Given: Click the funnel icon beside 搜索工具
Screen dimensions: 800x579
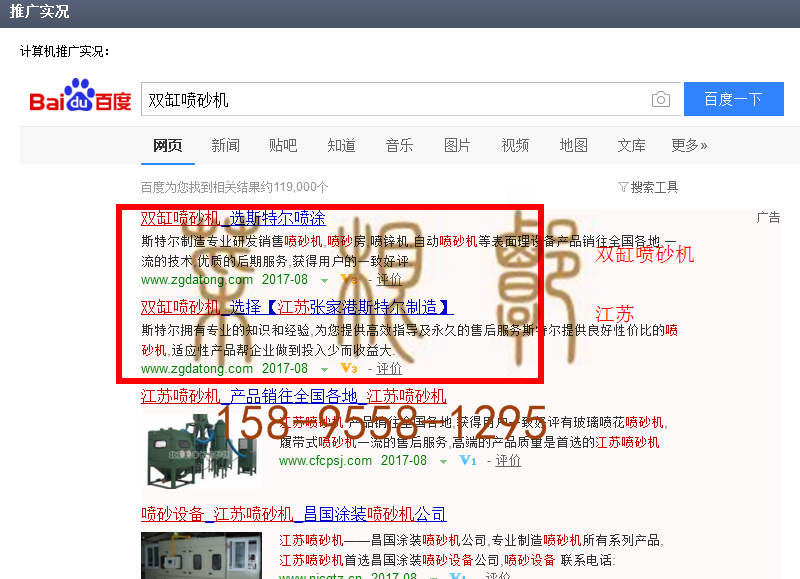Looking at the screenshot, I should (622, 187).
